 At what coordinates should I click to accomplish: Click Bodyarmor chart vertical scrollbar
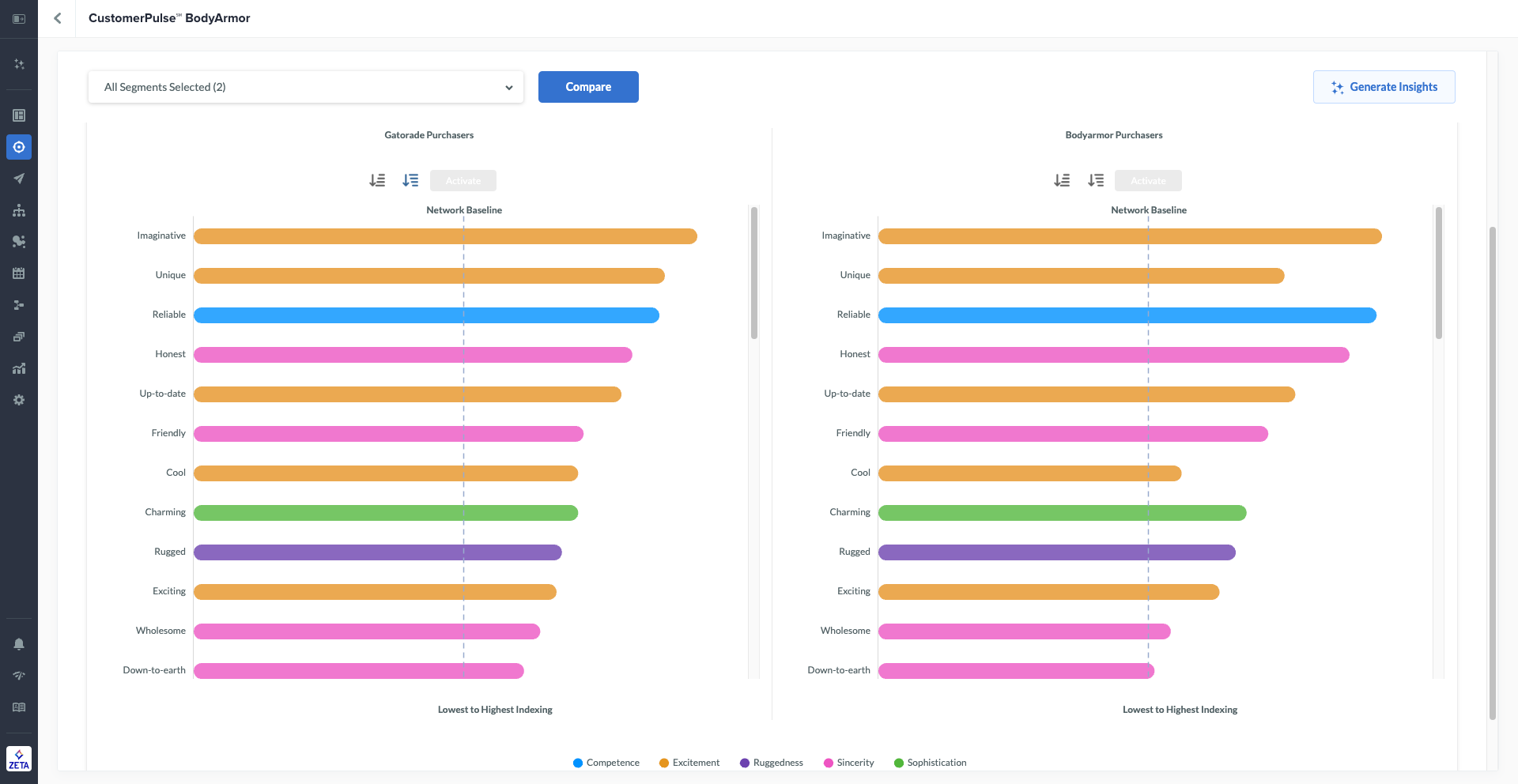coord(1439,273)
